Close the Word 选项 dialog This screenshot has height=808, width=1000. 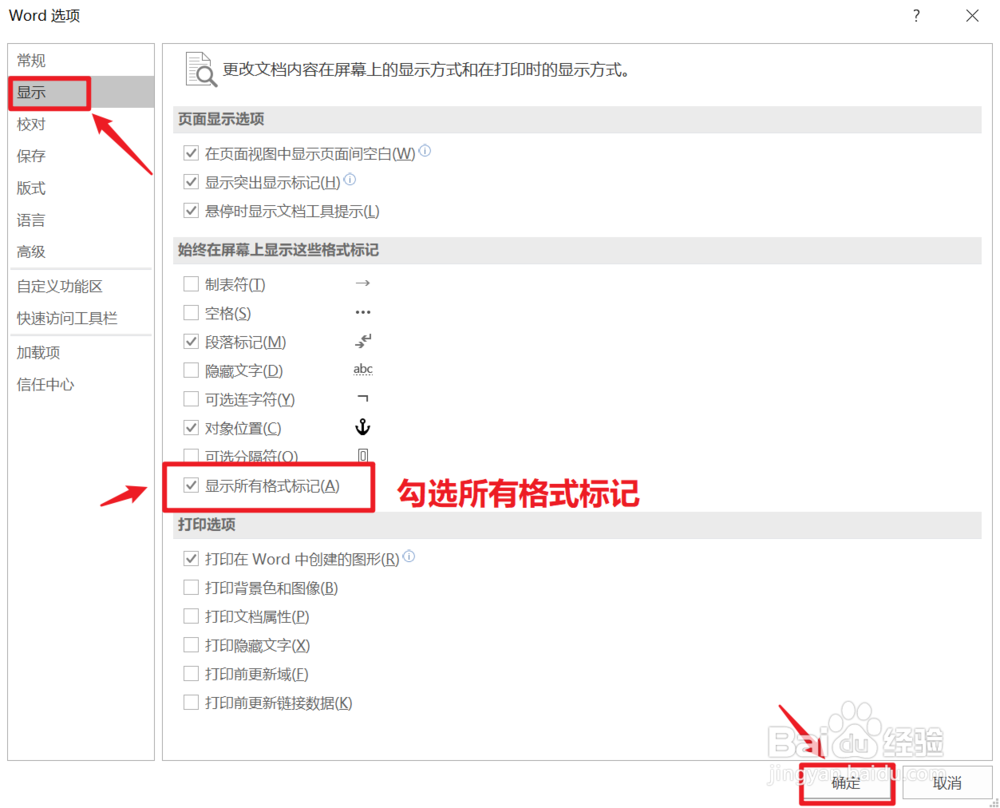[972, 16]
